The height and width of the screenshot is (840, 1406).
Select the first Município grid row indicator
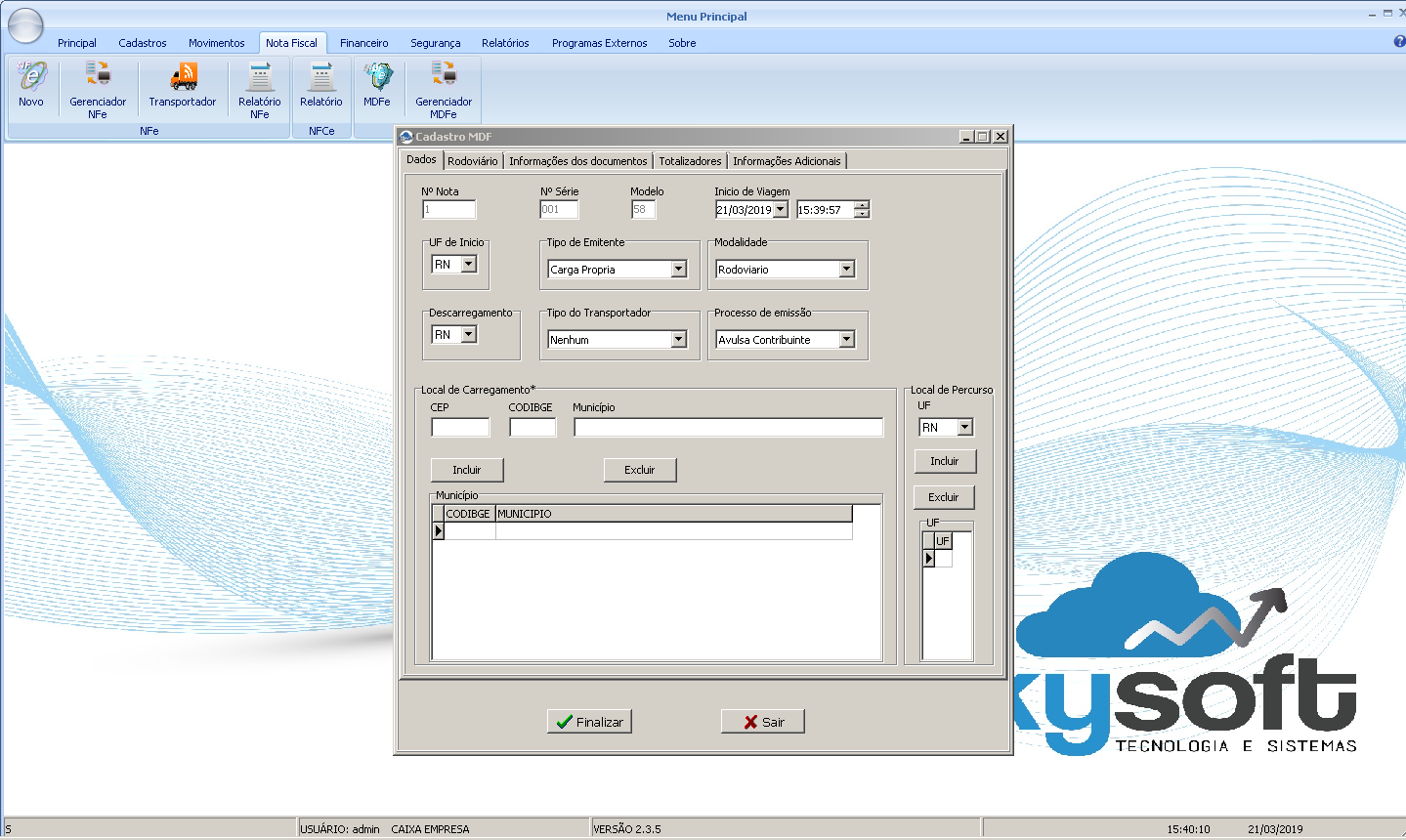(x=439, y=530)
